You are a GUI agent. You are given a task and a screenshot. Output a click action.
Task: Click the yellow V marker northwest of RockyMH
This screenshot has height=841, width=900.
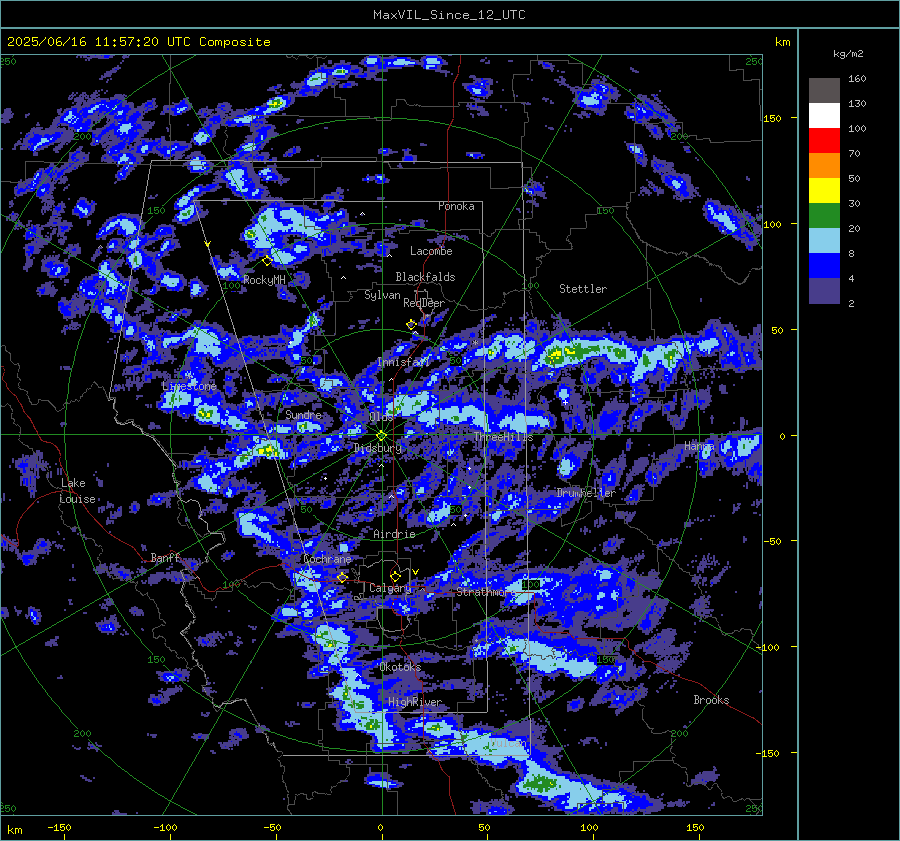(207, 244)
